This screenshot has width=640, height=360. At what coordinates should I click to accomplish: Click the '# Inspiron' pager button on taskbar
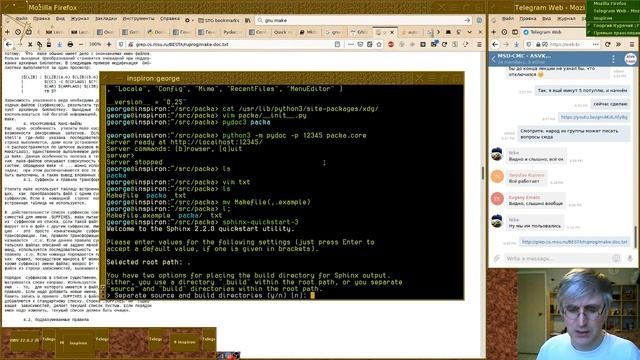185,342
